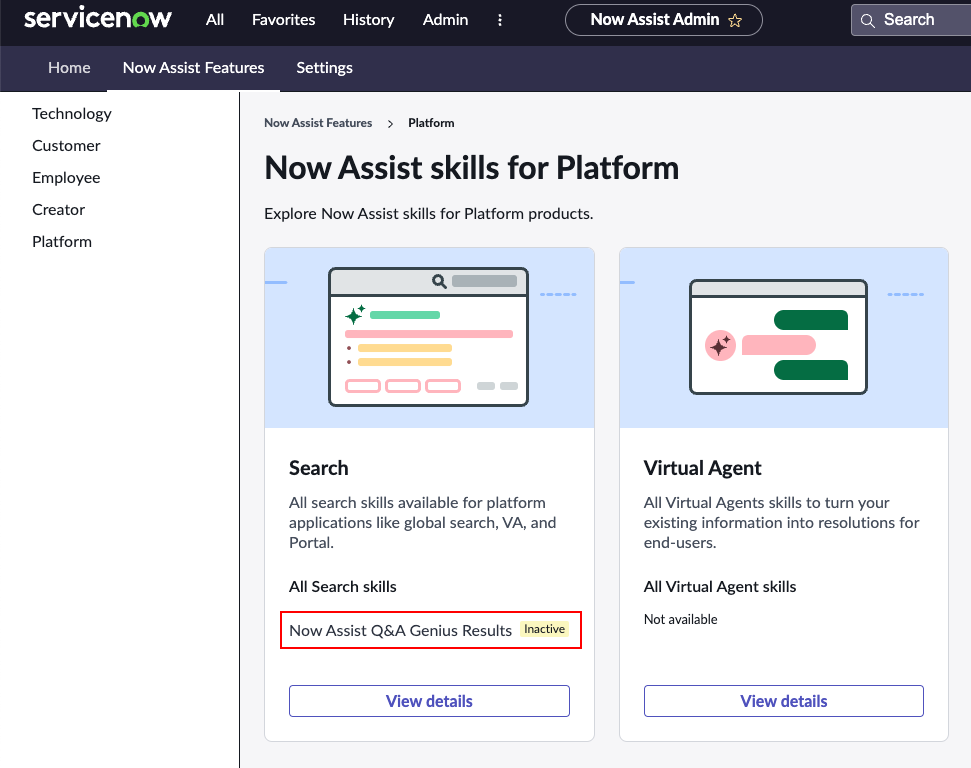The image size is (971, 768).
Task: Select the Now Assist Features tab
Action: tap(193, 68)
